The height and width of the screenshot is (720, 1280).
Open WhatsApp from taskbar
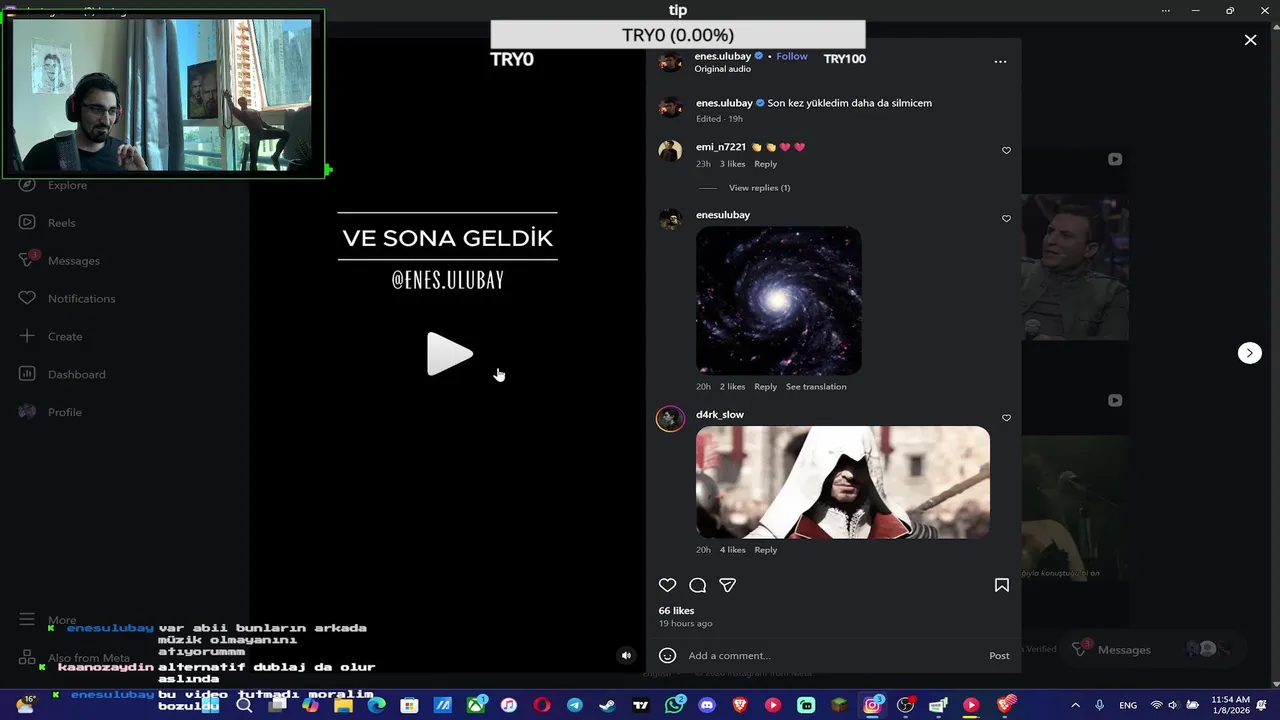(674, 705)
